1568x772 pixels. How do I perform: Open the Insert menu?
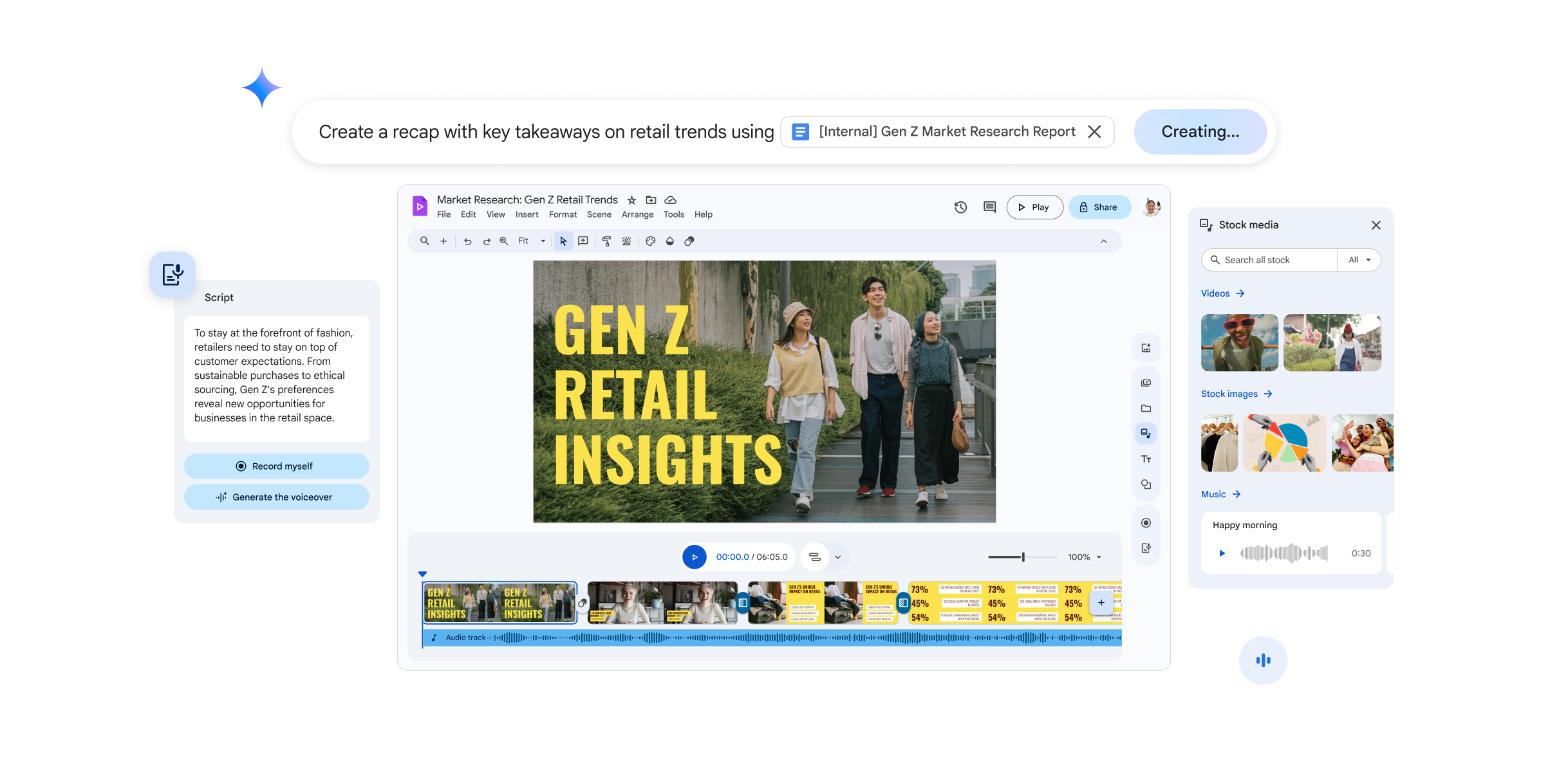527,214
